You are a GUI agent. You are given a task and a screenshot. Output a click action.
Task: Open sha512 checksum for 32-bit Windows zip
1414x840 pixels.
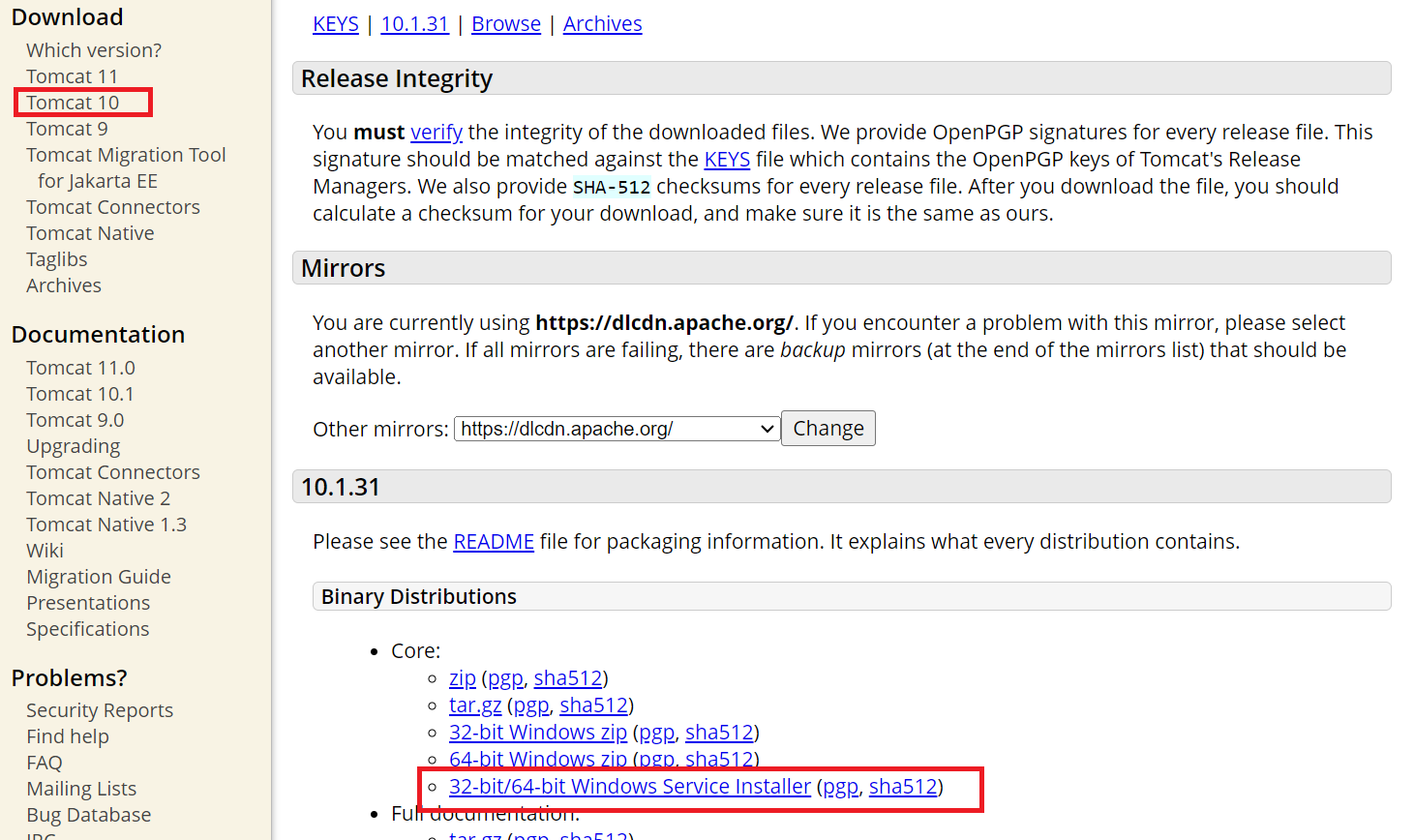point(719,733)
